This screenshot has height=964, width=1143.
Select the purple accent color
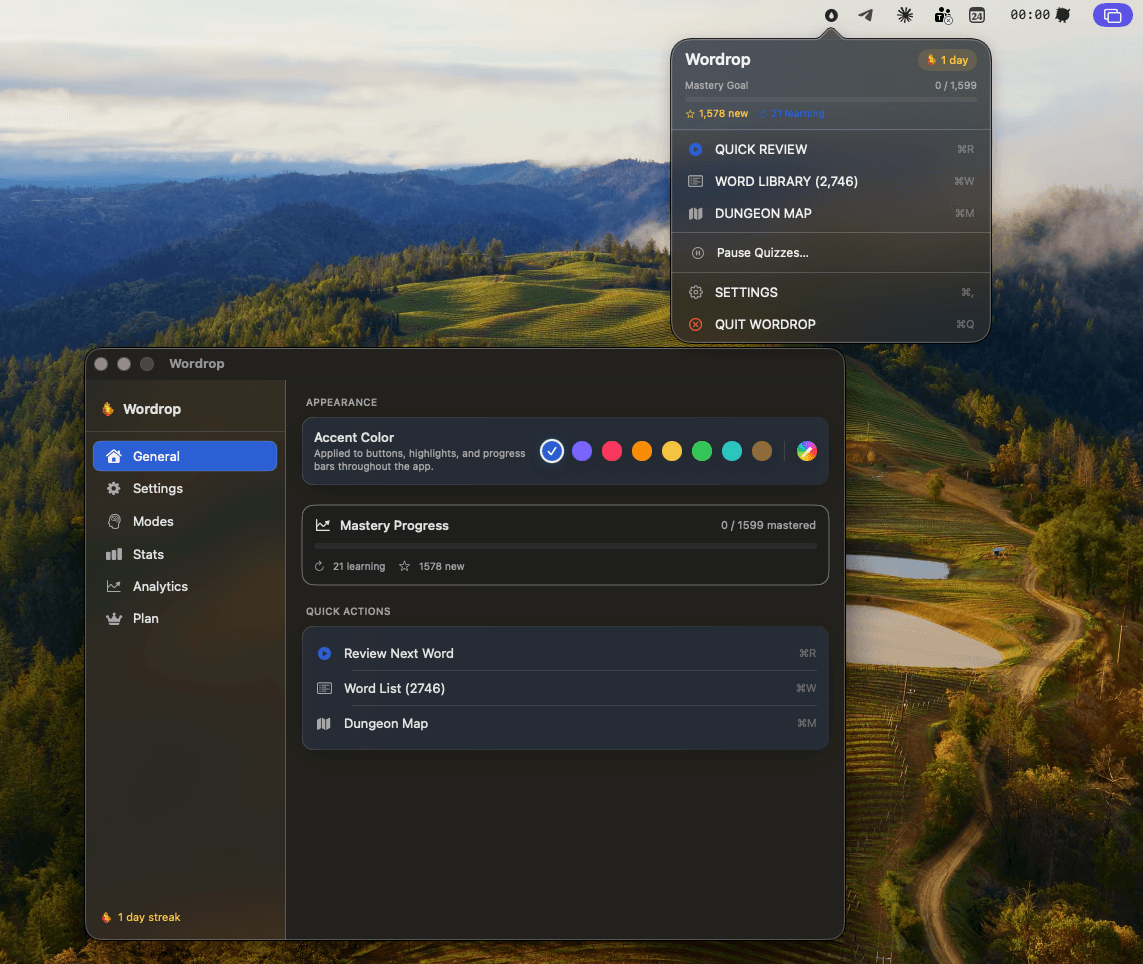[582, 451]
